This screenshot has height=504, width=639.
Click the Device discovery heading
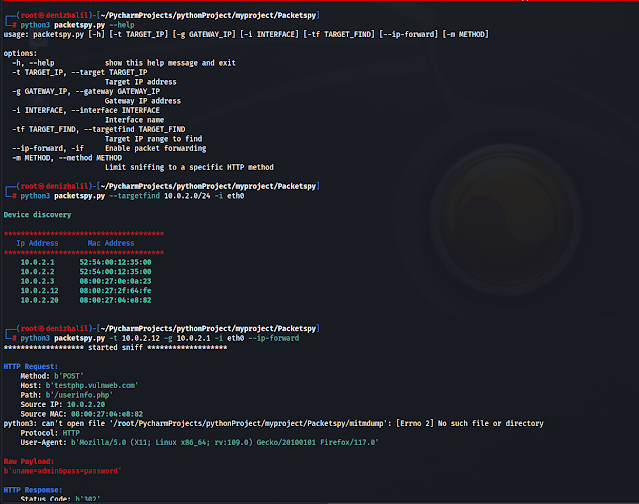point(37,215)
